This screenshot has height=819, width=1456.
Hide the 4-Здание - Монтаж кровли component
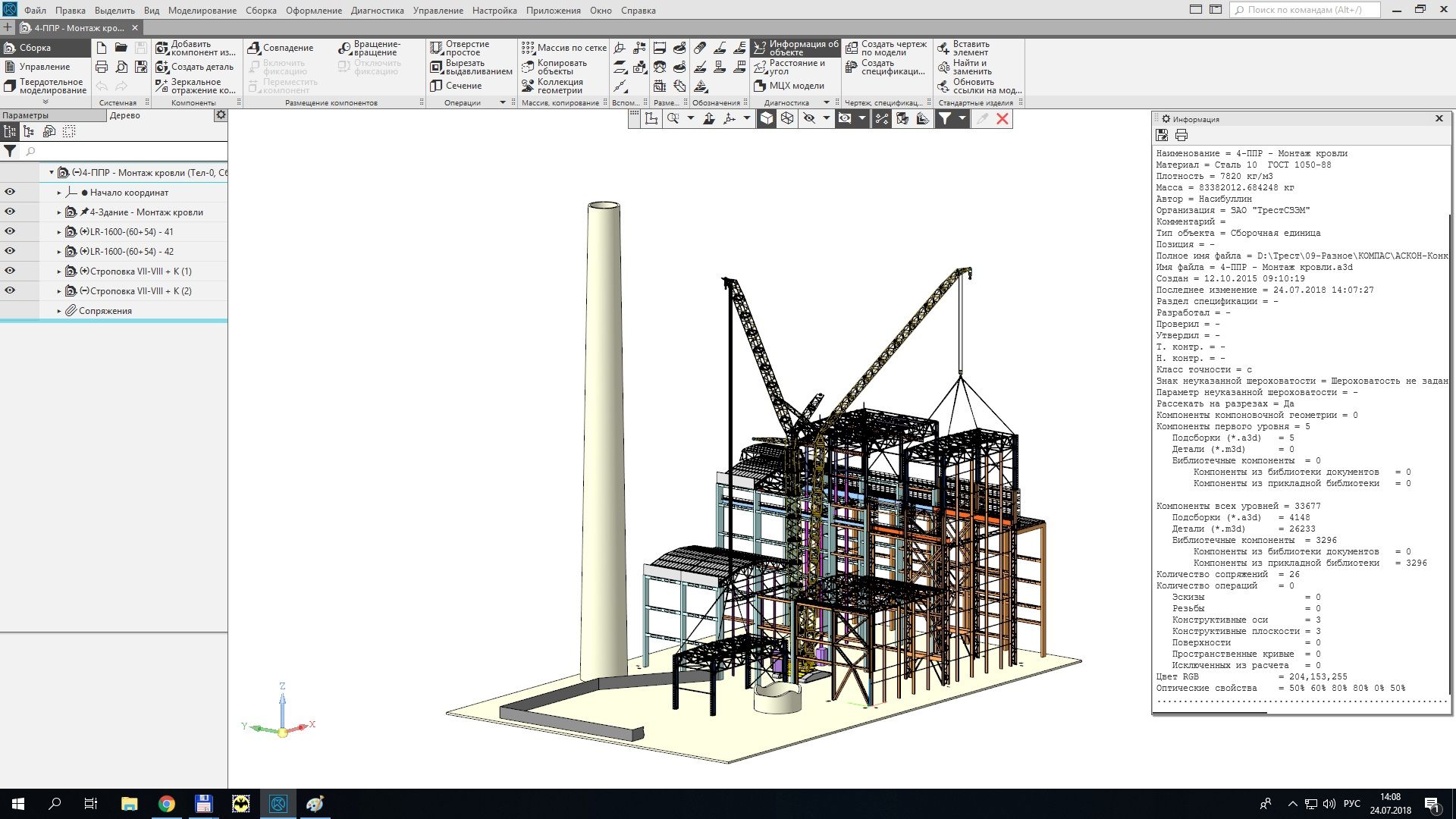[x=10, y=212]
